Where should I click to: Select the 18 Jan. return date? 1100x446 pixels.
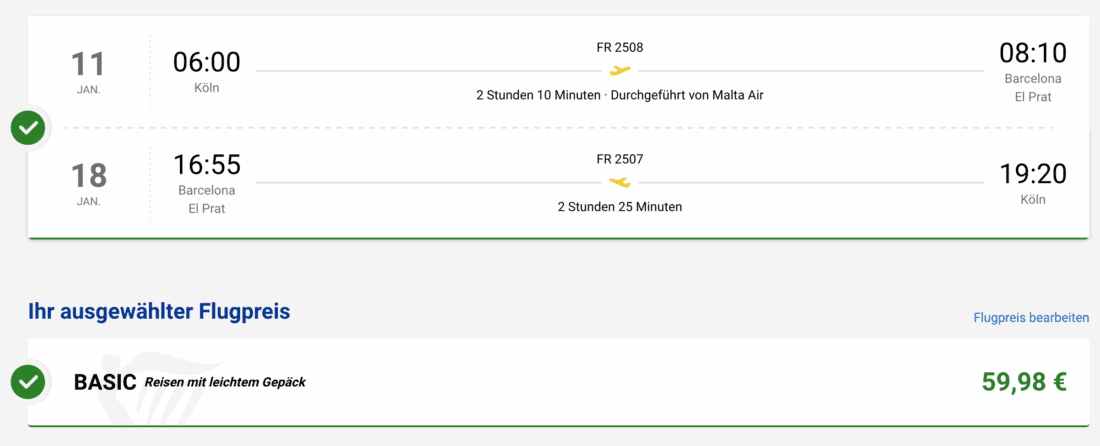[x=88, y=183]
